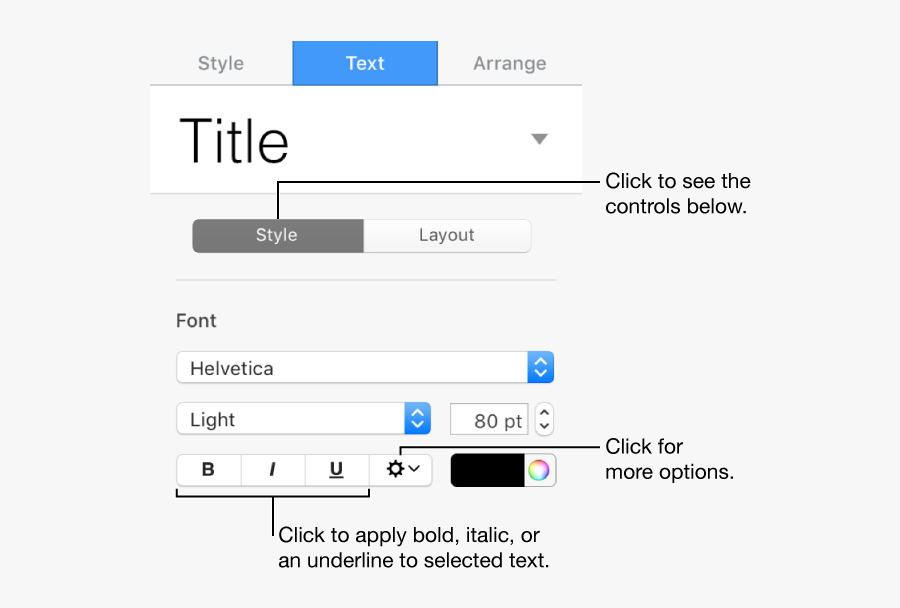The image size is (900, 608).
Task: Switch to the Style tab at top
Action: (x=221, y=63)
